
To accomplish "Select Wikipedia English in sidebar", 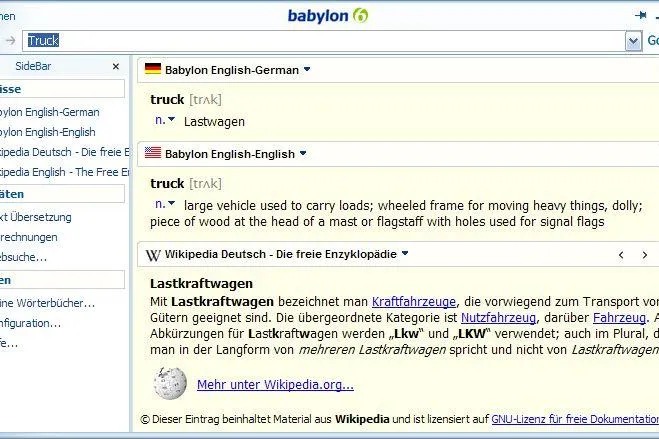I will 64,172.
